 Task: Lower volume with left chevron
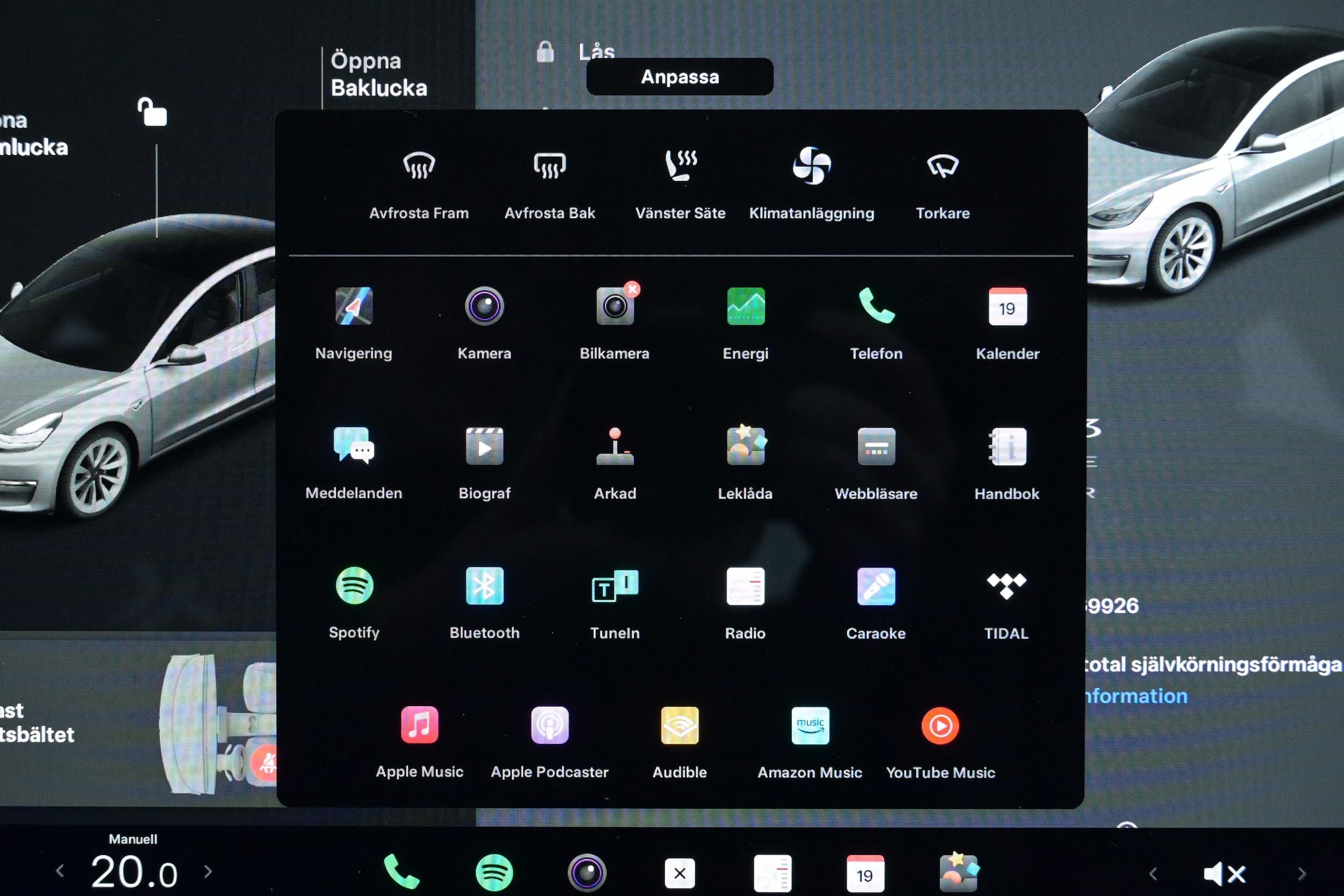[x=1153, y=874]
